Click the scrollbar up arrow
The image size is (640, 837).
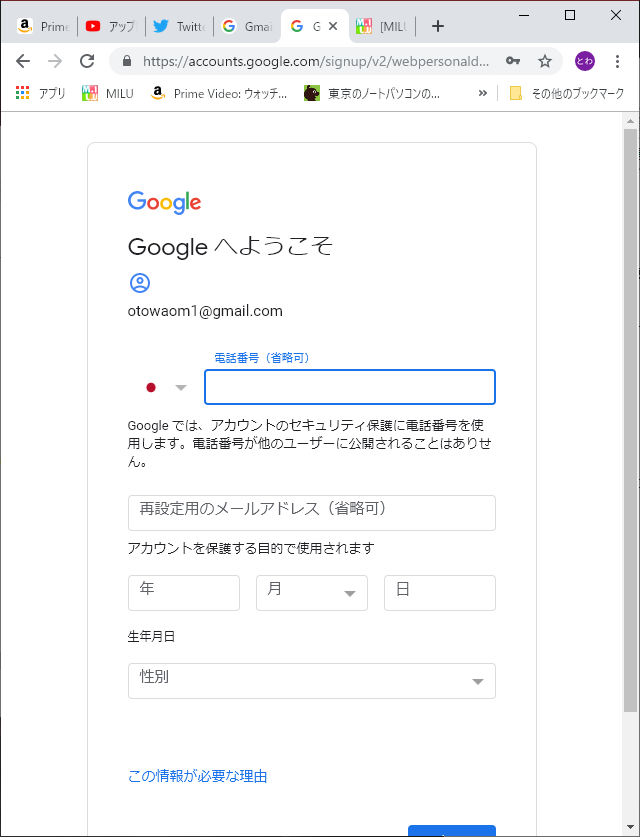(x=630, y=121)
